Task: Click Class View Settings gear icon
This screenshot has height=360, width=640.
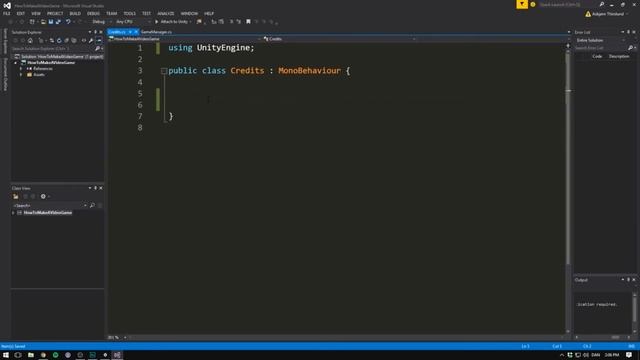Action: click(43, 196)
